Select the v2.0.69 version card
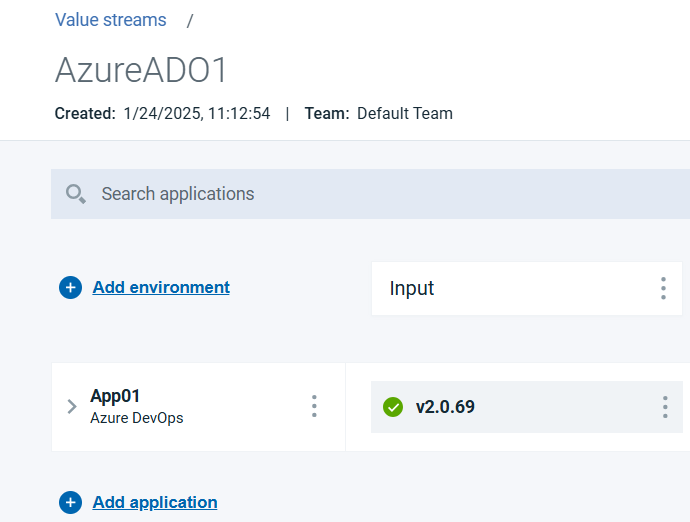Screen dimensions: 690x522 tap(520, 407)
